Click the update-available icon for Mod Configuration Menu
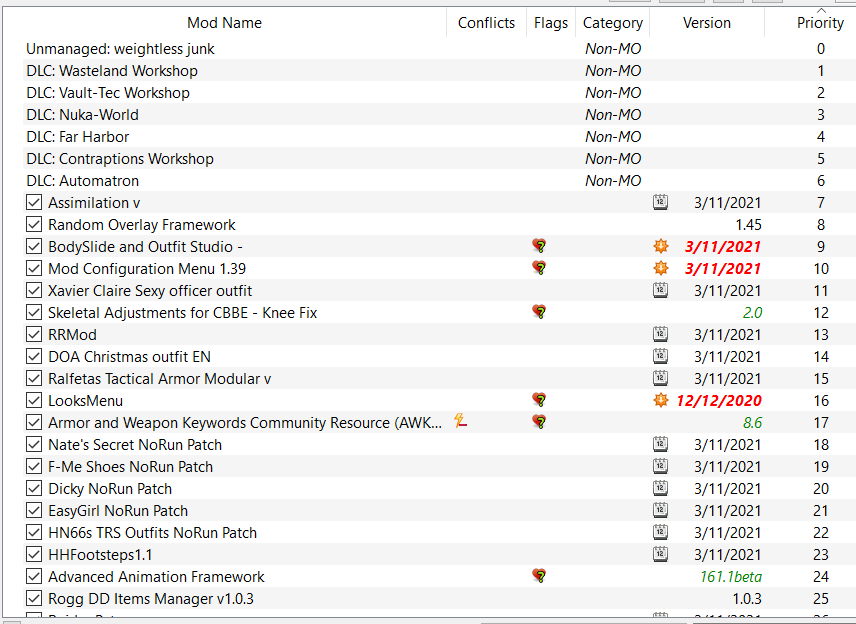This screenshot has height=624, width=856. coord(661,268)
